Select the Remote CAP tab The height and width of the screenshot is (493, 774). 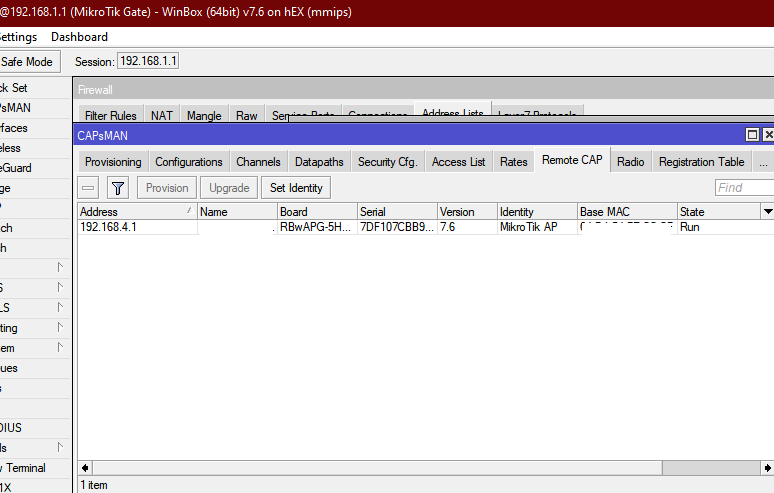click(x=572, y=160)
